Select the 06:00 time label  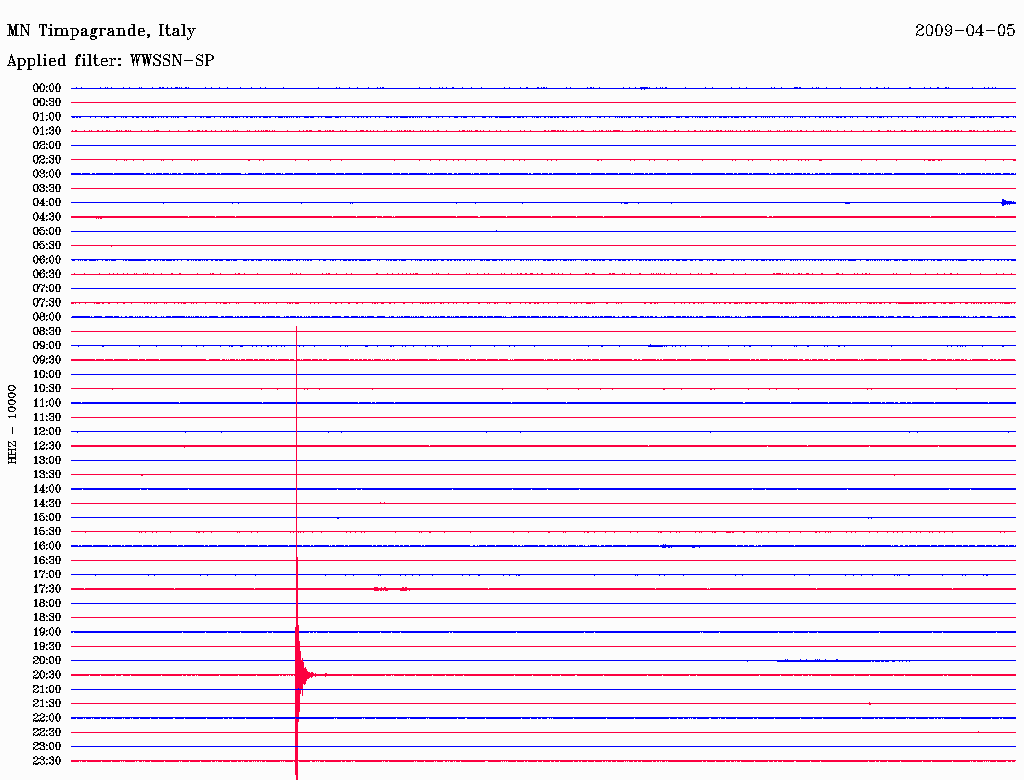pyautogui.click(x=47, y=259)
